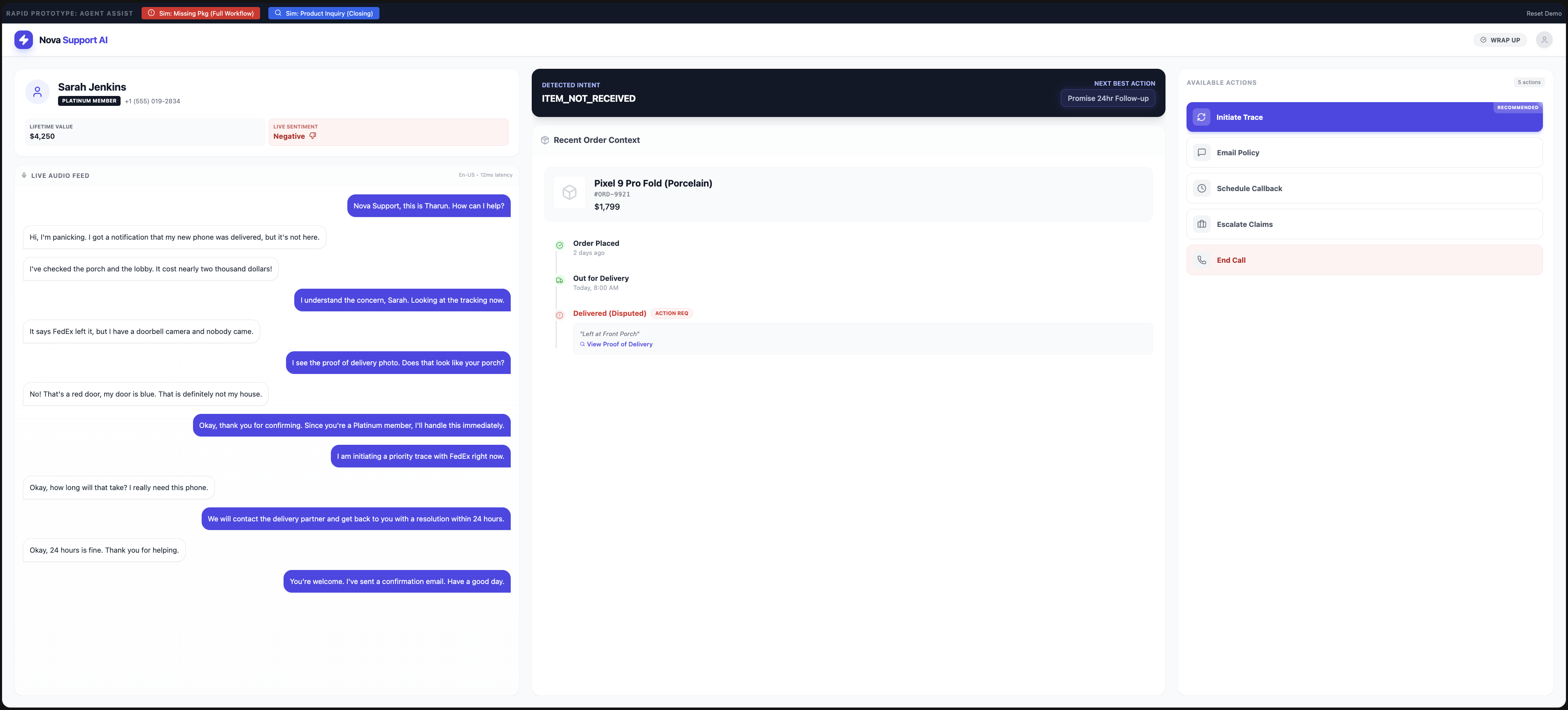This screenshot has width=1568, height=710.
Task: Click the Escalate Claims briefcase icon
Action: [1202, 225]
